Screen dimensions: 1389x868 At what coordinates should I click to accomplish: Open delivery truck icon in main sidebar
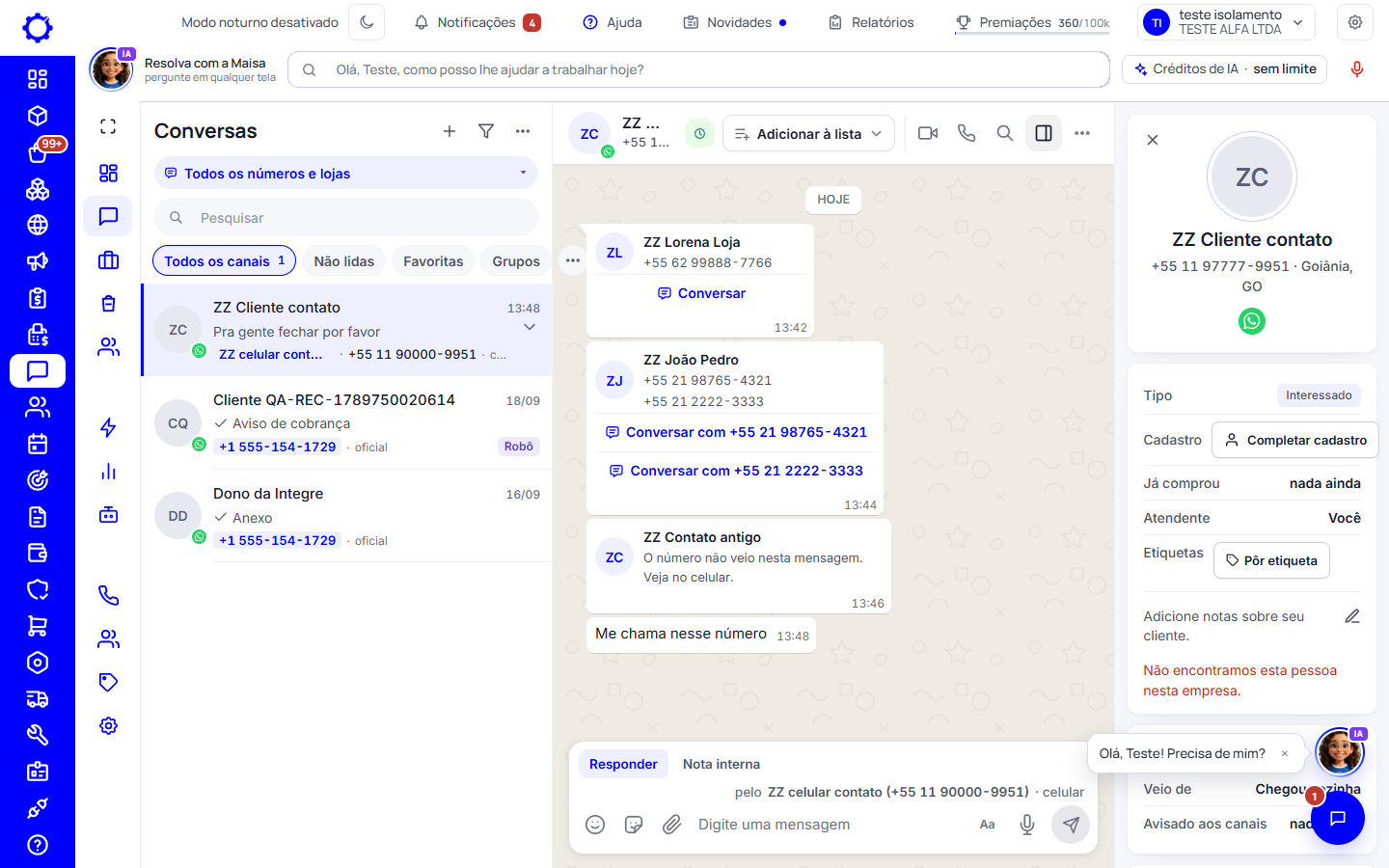click(38, 699)
